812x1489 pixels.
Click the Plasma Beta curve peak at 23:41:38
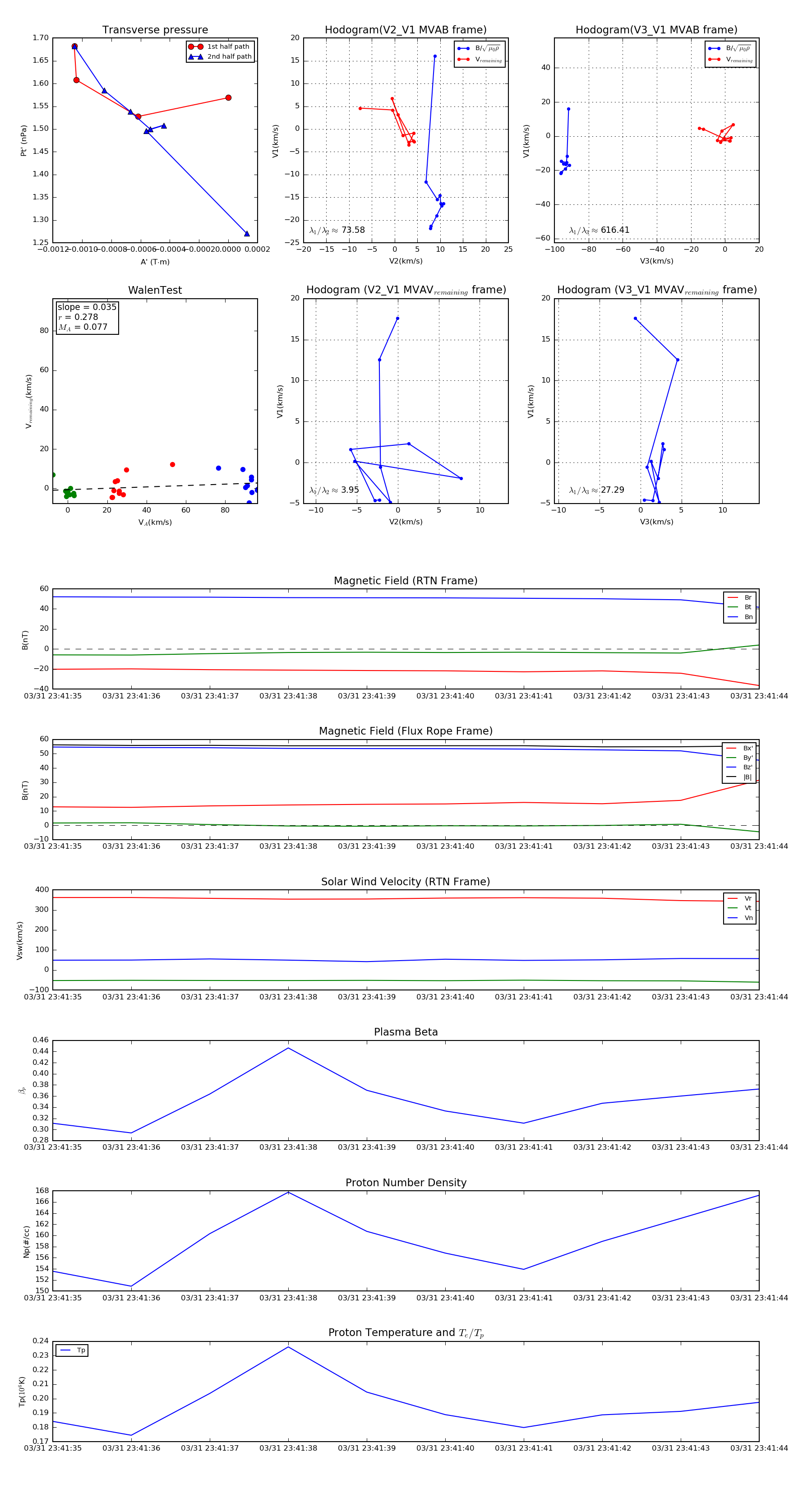288,1048
